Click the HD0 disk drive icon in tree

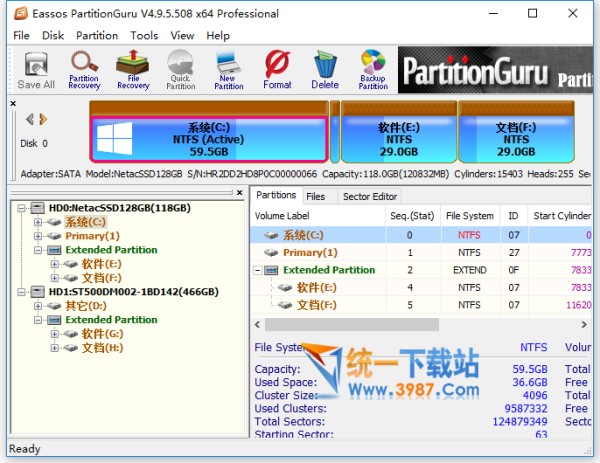pyautogui.click(x=38, y=208)
